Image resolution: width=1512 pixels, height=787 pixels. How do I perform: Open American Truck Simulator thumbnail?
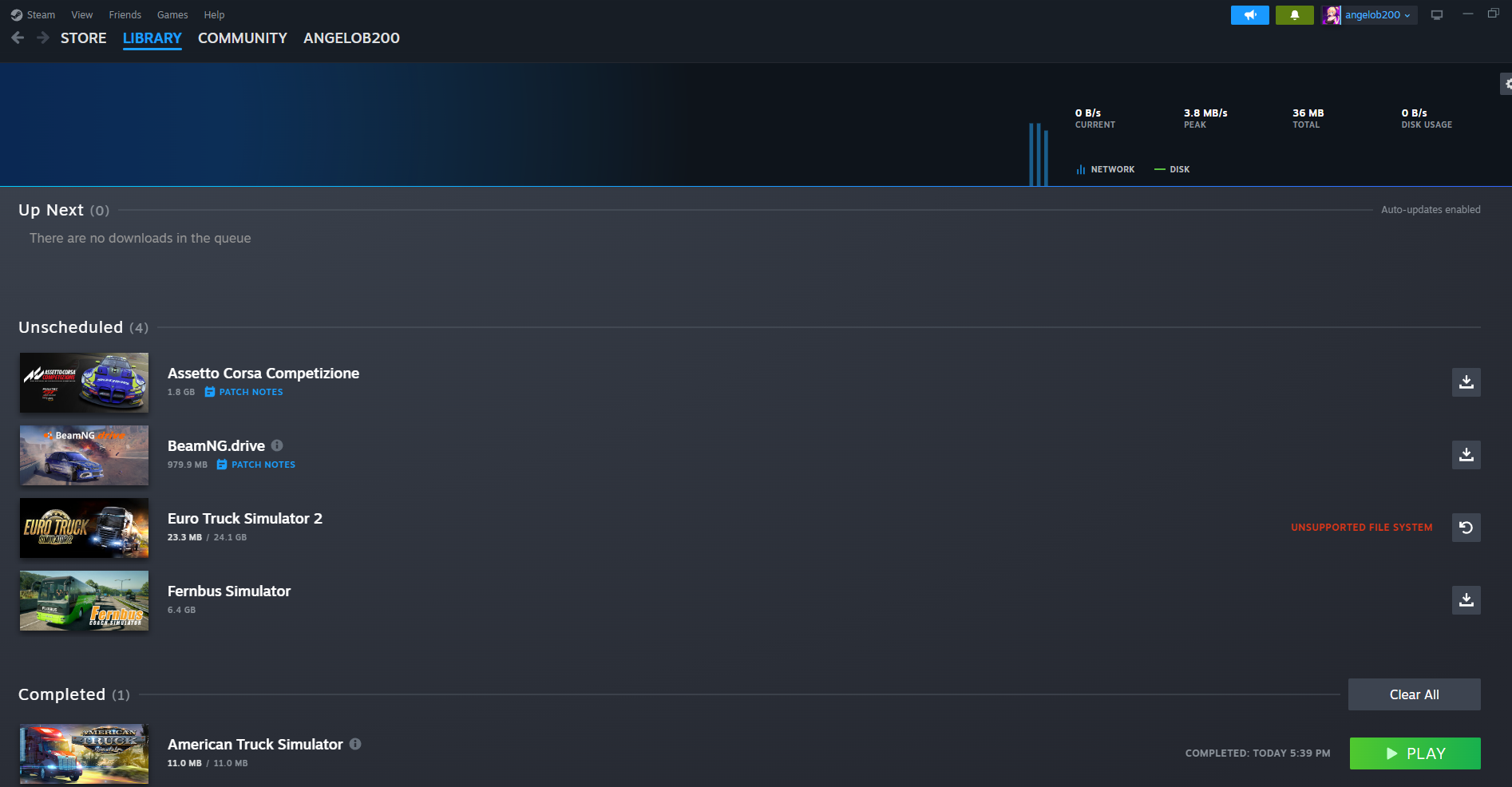pyautogui.click(x=84, y=753)
